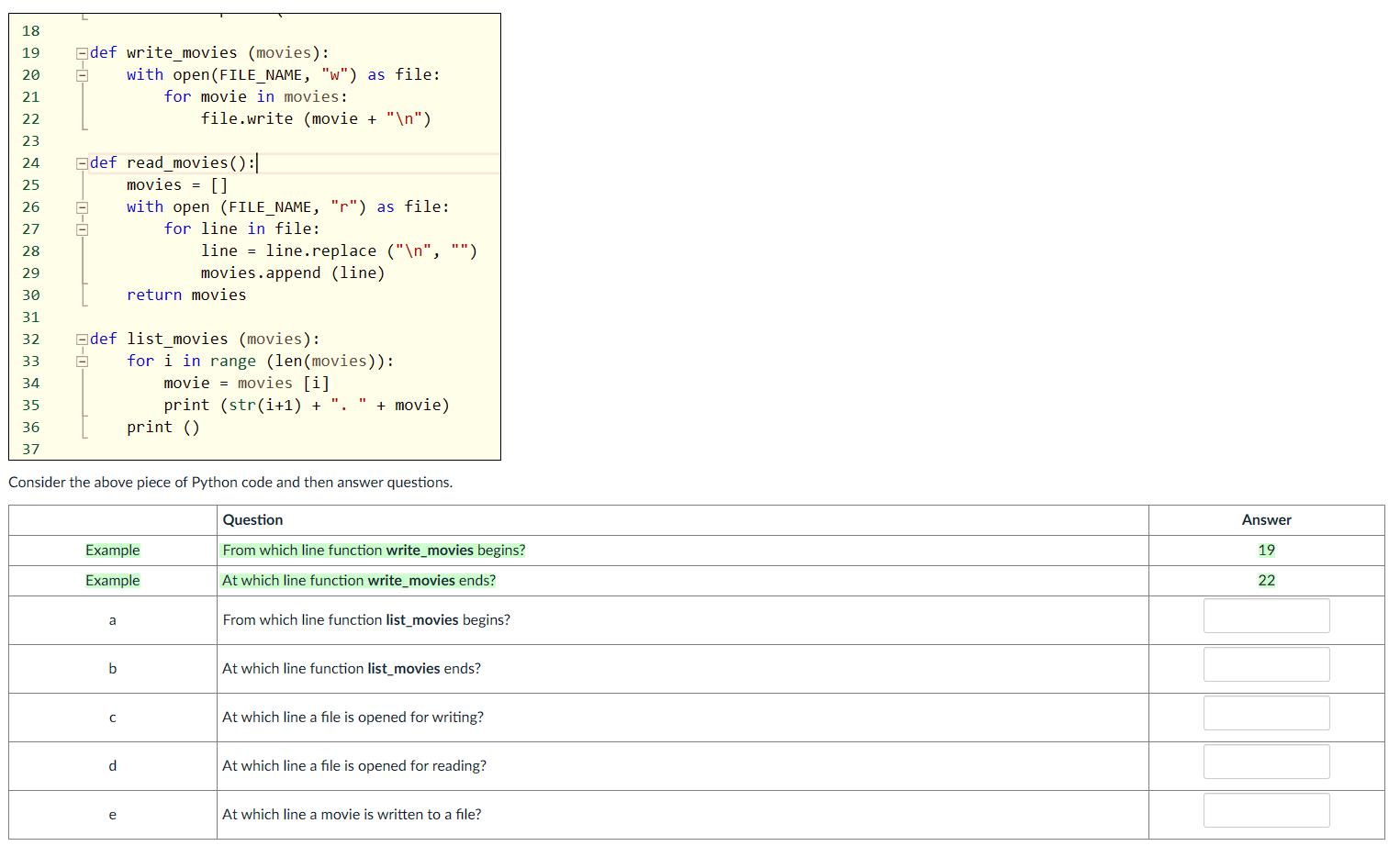Screen dimensions: 1400x857
Task: Click 'movies.append (line)' code line
Action: (x=293, y=273)
